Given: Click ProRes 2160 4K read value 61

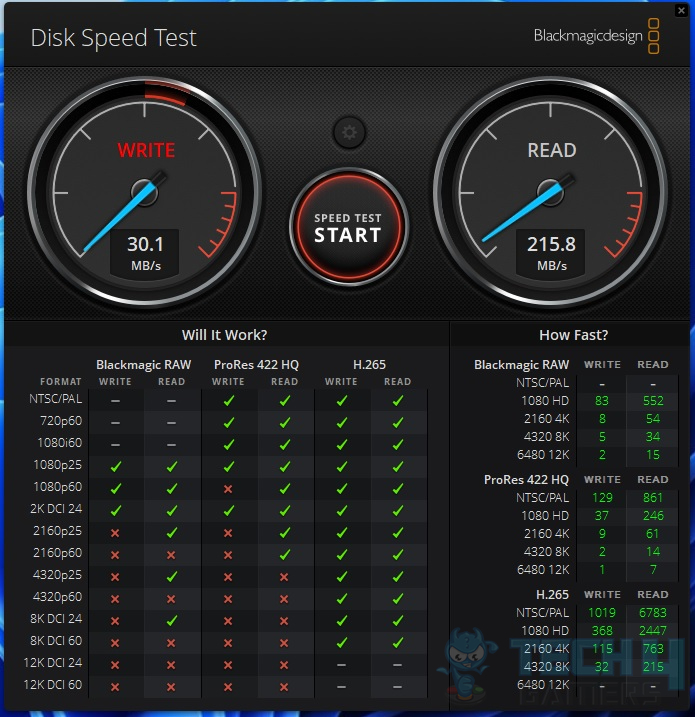Looking at the screenshot, I should 652,534.
